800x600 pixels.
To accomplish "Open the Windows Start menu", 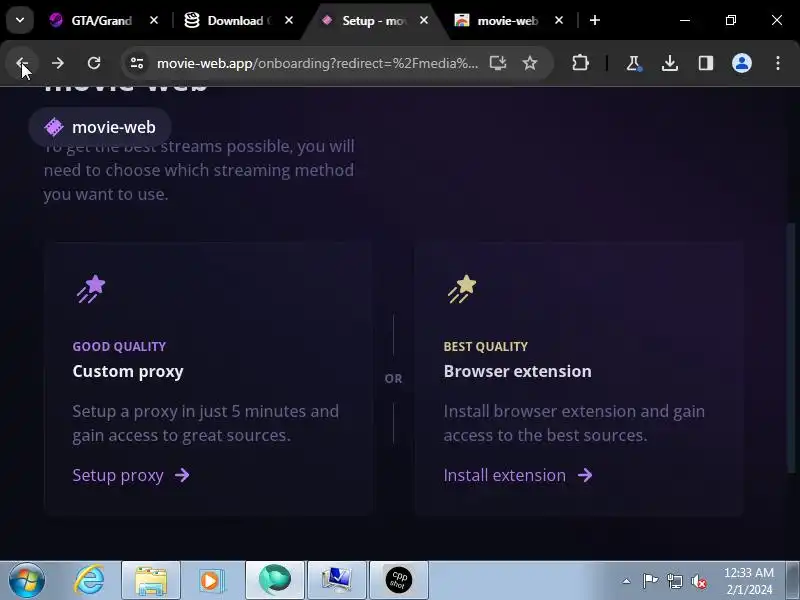I will [27, 580].
